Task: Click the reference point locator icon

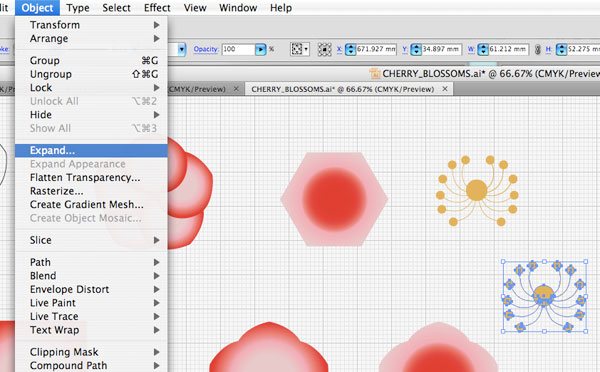Action: click(324, 50)
